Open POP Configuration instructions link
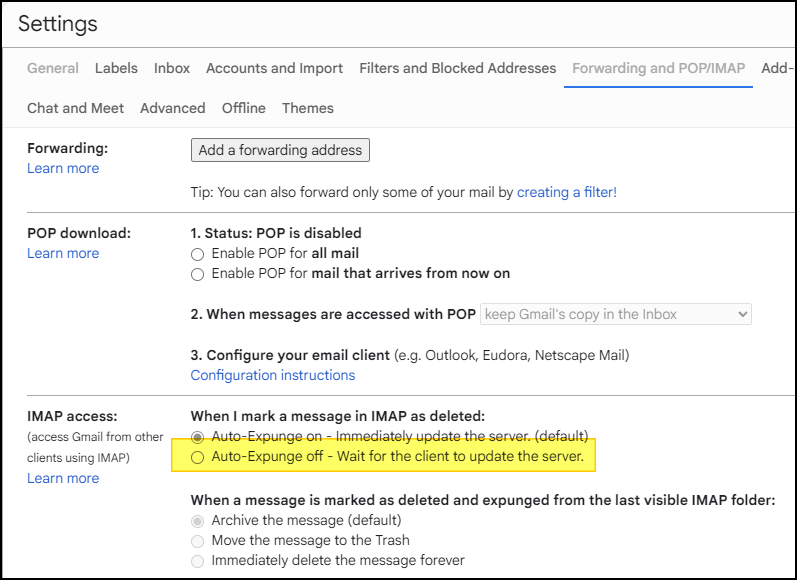Image resolution: width=797 pixels, height=580 pixels. pyautogui.click(x=272, y=375)
